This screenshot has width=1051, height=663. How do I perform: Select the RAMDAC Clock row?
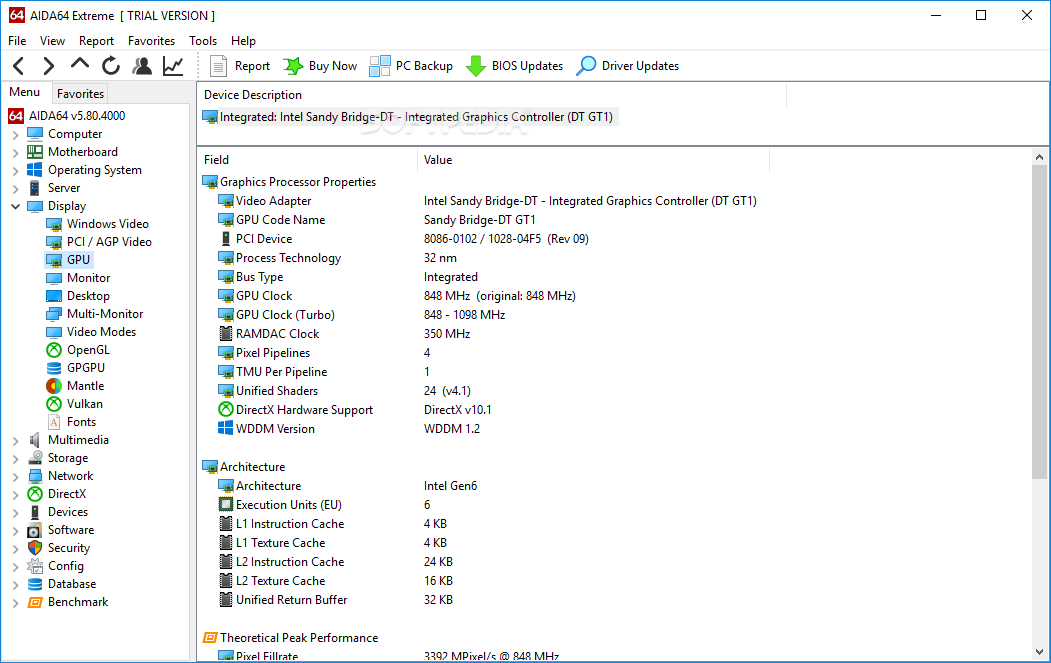344,334
